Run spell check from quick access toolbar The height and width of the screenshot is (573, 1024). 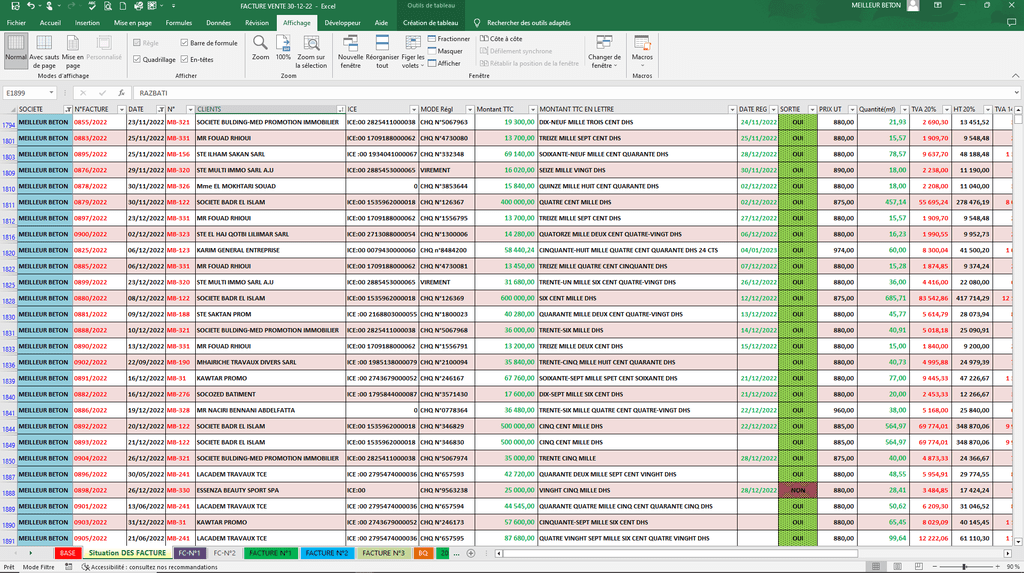92,6
